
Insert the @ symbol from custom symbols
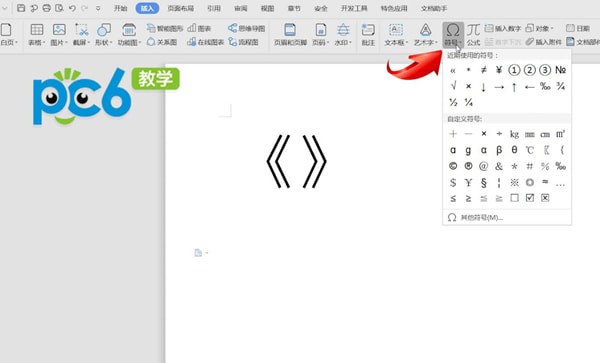(484, 166)
